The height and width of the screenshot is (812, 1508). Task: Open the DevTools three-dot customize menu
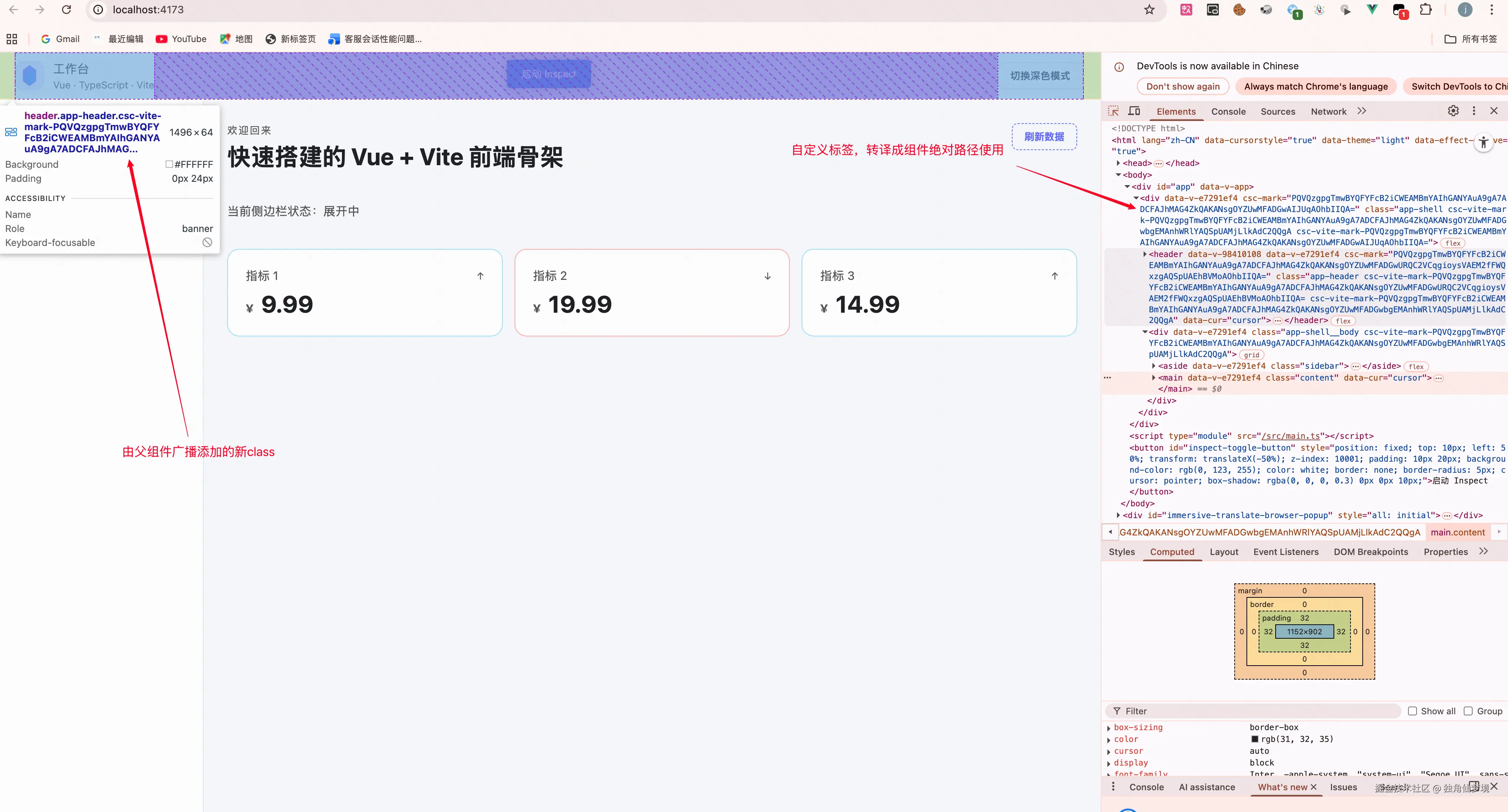pos(1474,111)
